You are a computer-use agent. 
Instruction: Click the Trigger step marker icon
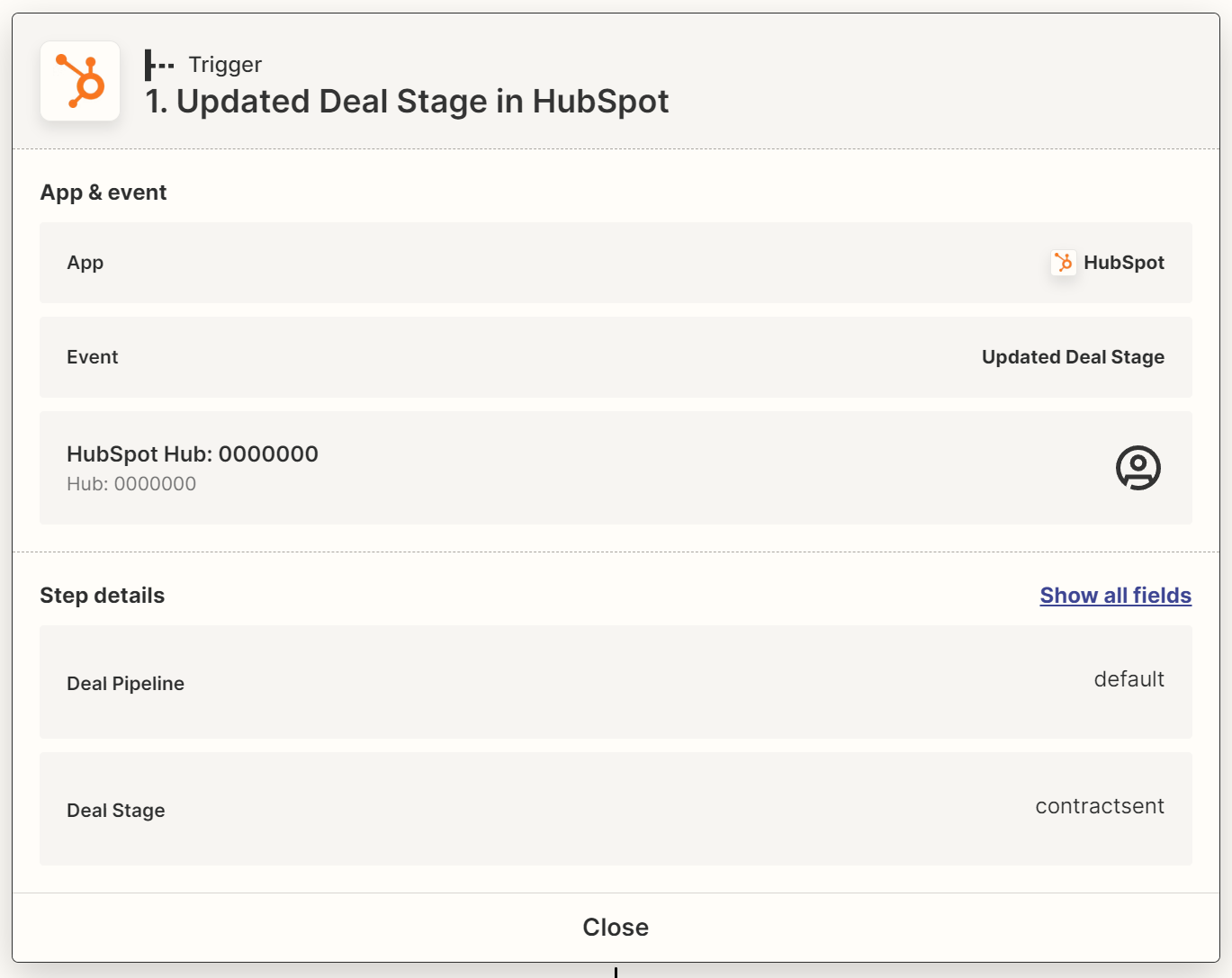click(x=160, y=64)
